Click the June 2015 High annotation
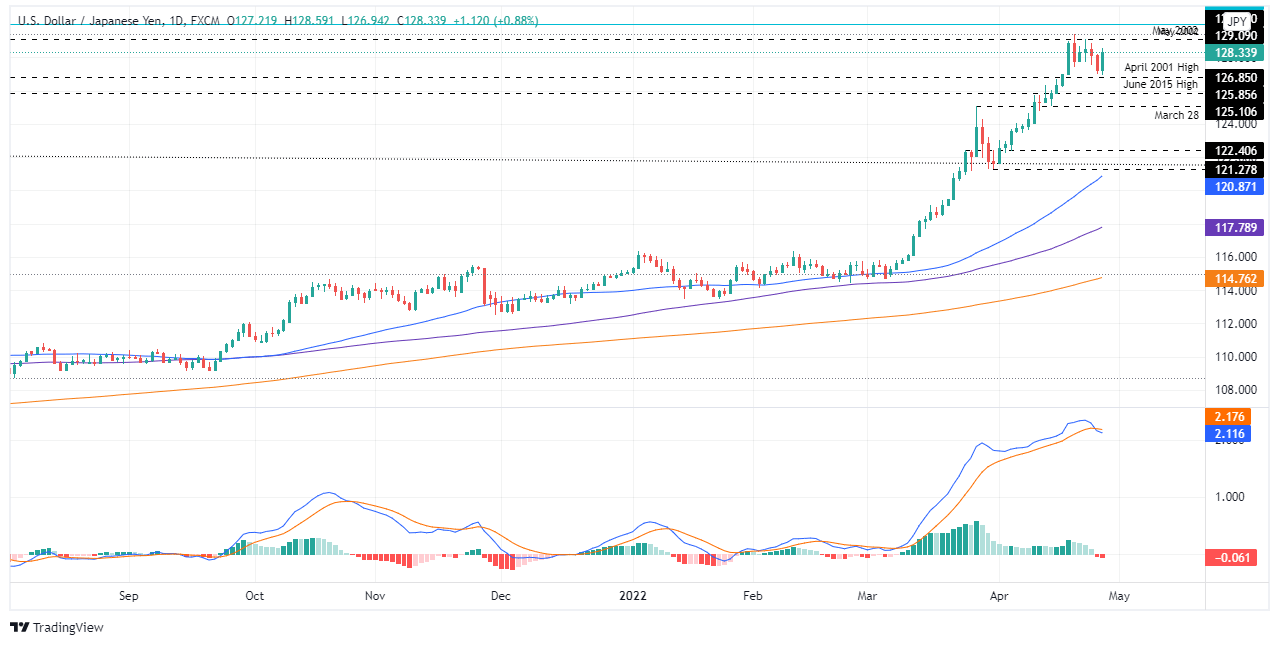Viewport: 1279px width, 645px height. pos(1160,84)
